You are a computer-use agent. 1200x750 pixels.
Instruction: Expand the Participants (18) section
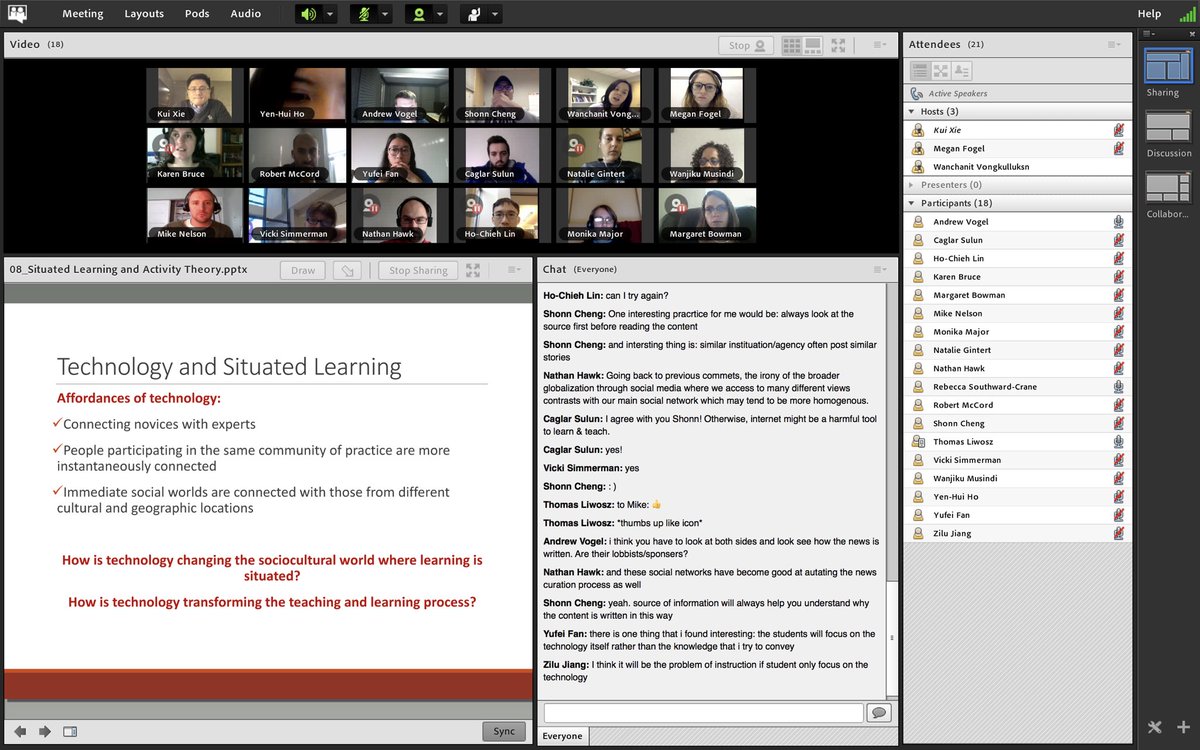(x=913, y=202)
